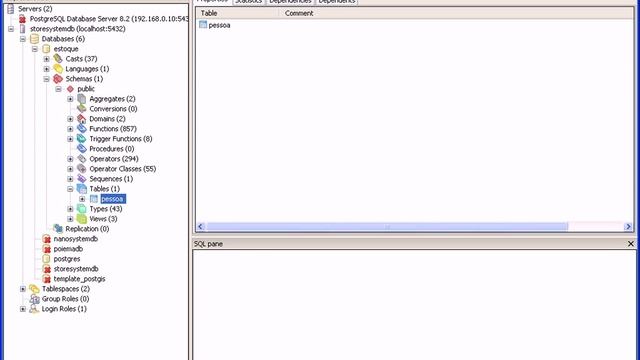
Task: Click the poiemadb database icon
Action: click(x=47, y=249)
